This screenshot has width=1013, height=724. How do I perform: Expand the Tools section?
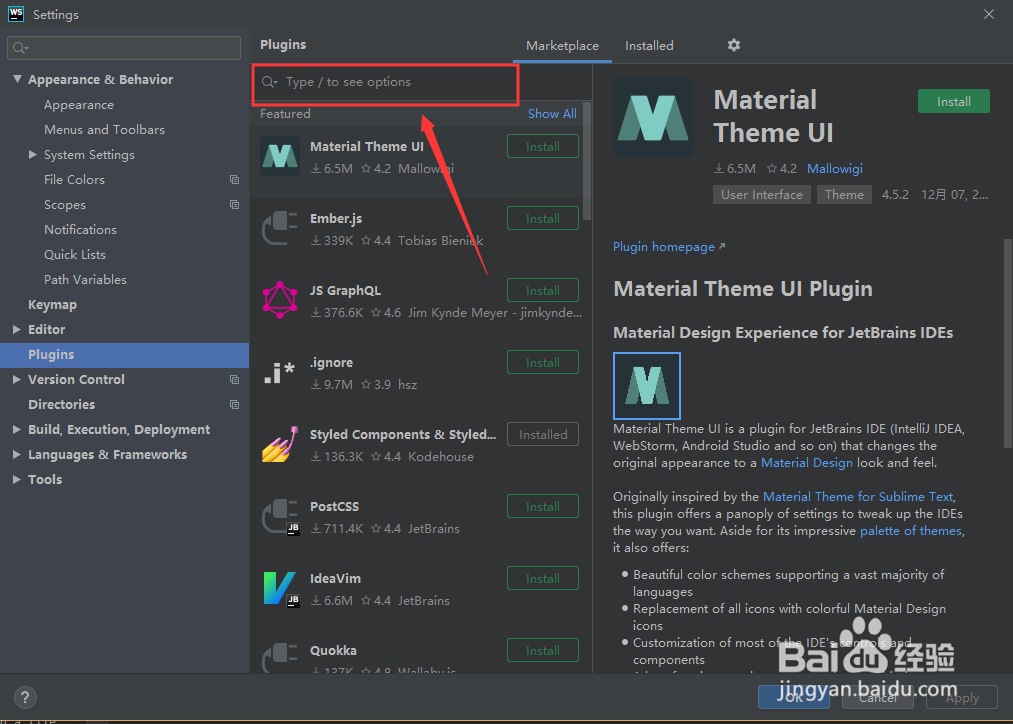coord(17,479)
